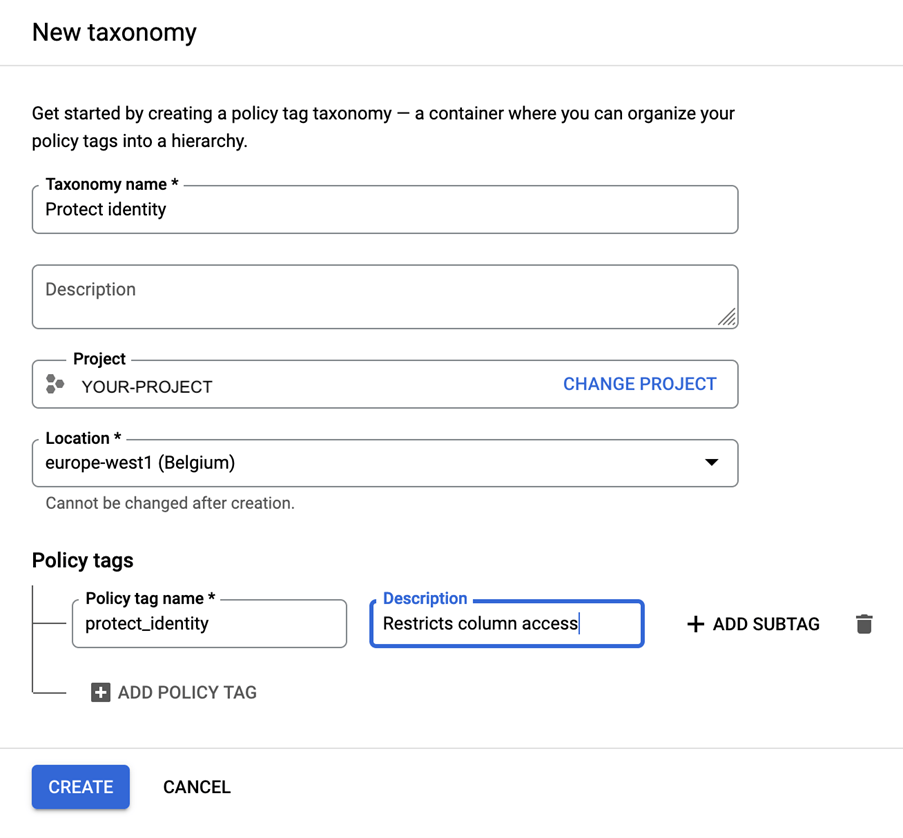Click the resize handle of the Description textarea
This screenshot has width=903, height=838.
pyautogui.click(x=727, y=318)
